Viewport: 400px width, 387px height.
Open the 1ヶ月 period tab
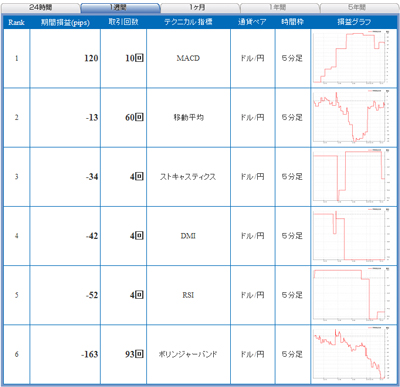(x=200, y=8)
